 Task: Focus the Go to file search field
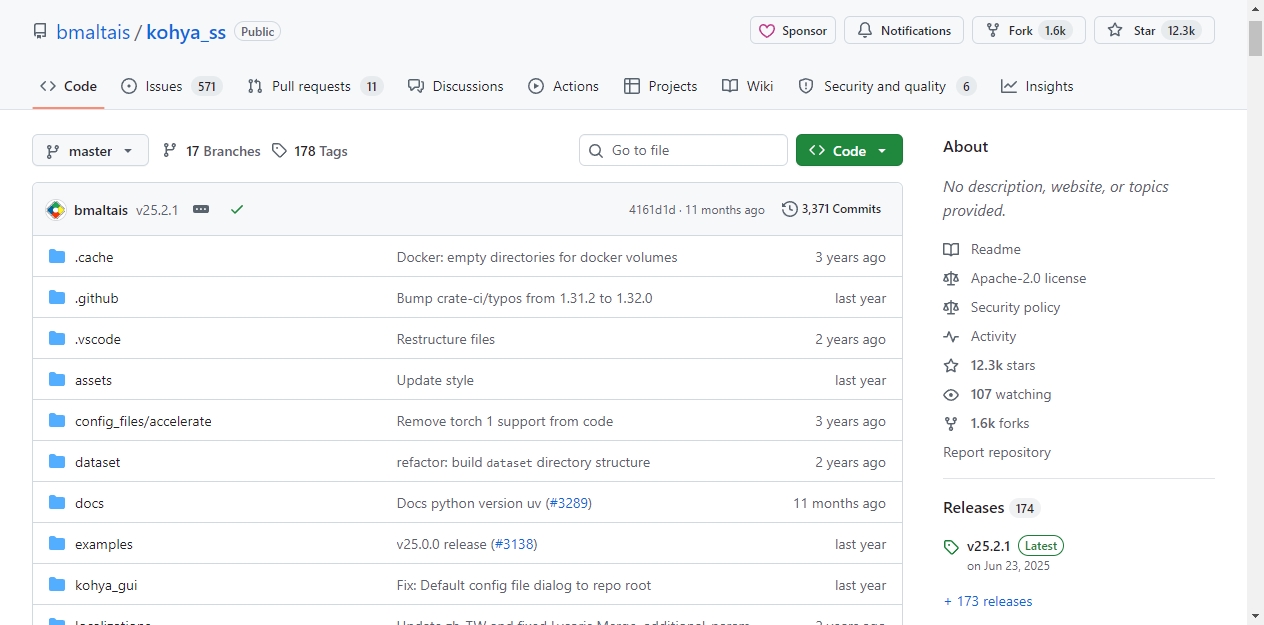683,150
